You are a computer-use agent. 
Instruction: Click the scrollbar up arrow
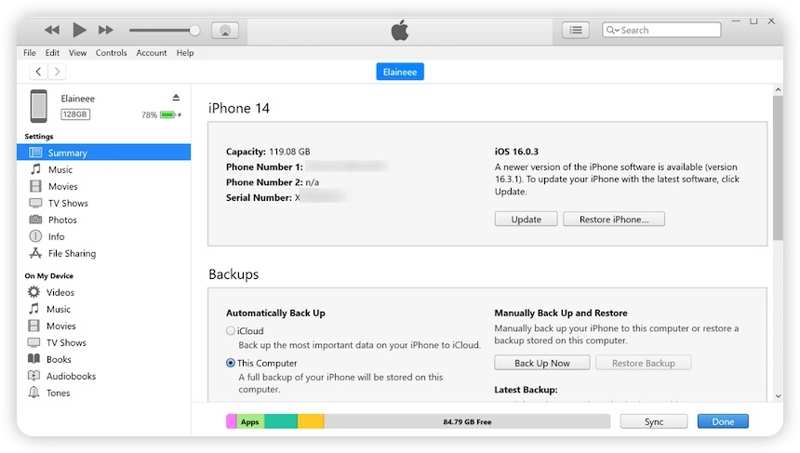[778, 90]
